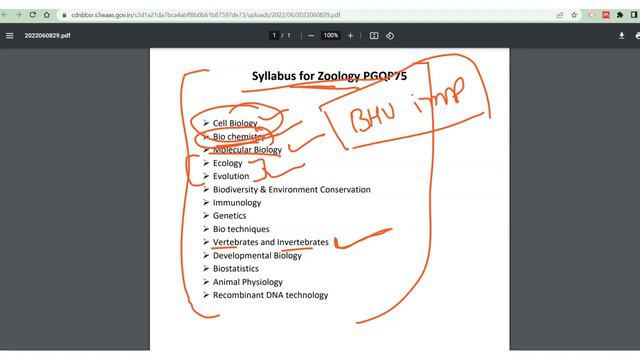Viewport: 640px width, 360px height.
Task: Reload the page
Action: (33, 15)
